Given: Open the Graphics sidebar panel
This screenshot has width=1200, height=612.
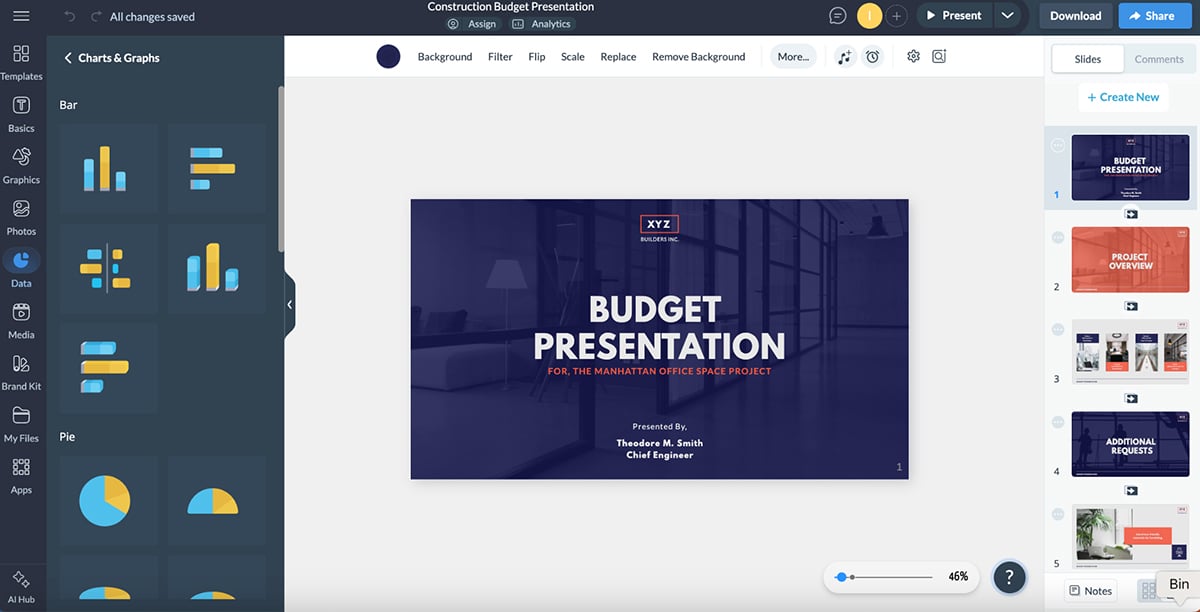Looking at the screenshot, I should pyautogui.click(x=21, y=165).
